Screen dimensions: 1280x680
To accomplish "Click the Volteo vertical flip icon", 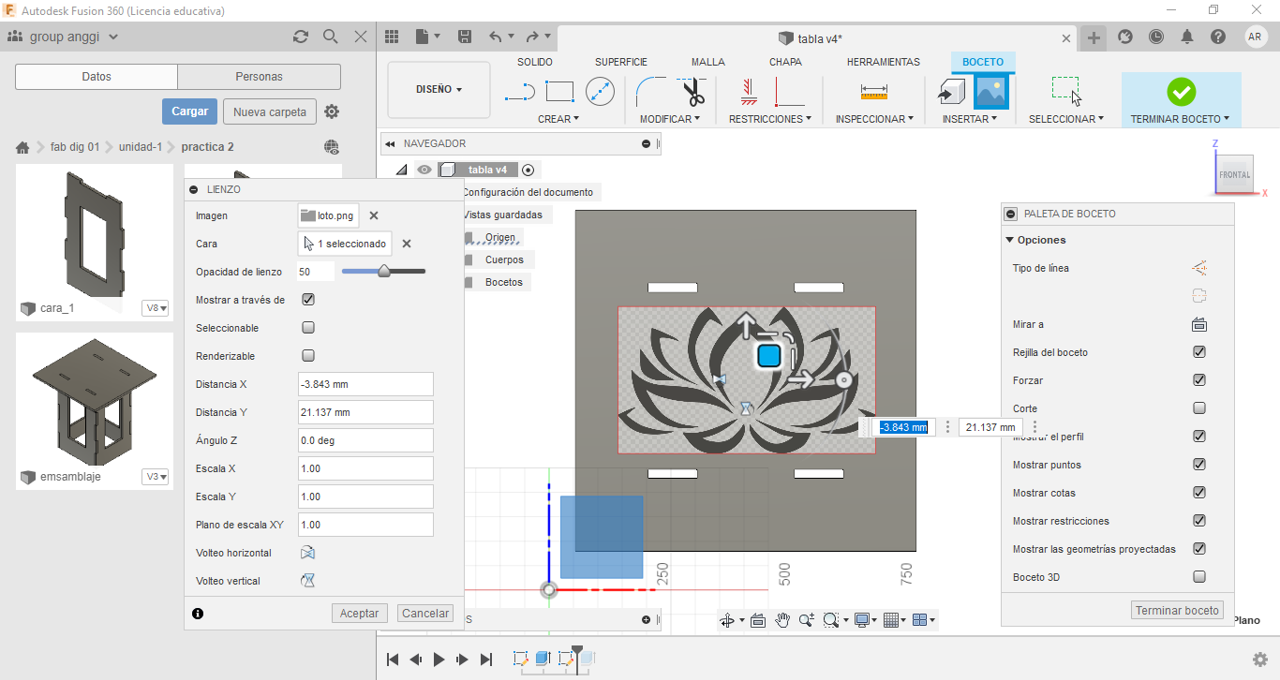I will (x=308, y=581).
